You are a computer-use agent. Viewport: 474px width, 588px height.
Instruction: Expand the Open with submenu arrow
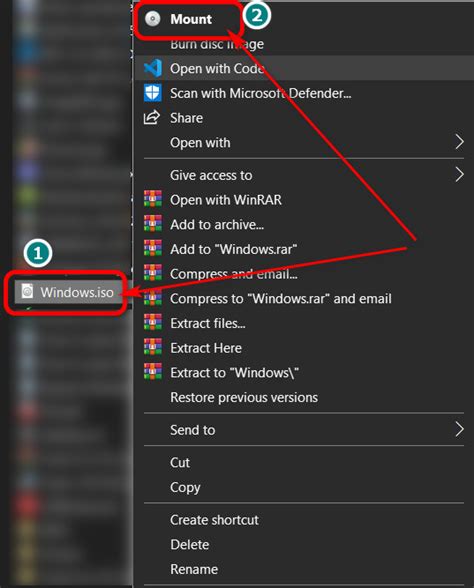[459, 142]
